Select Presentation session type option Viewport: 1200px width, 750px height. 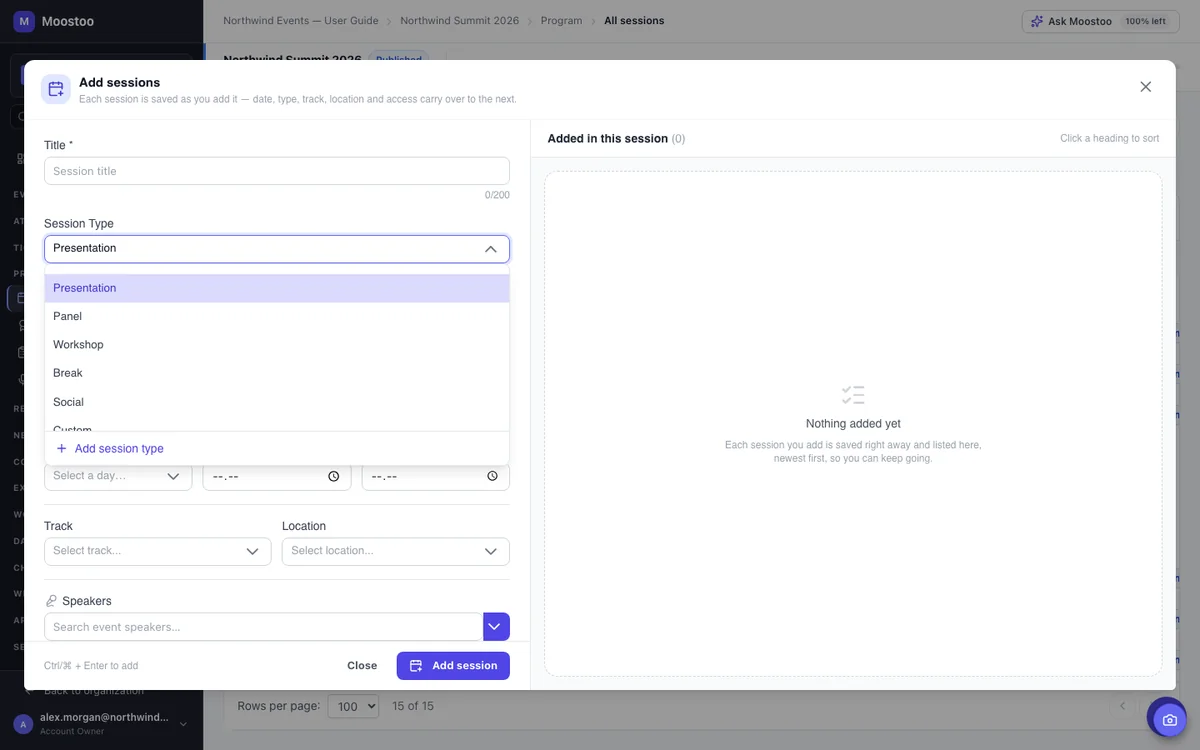pyautogui.click(x=277, y=288)
